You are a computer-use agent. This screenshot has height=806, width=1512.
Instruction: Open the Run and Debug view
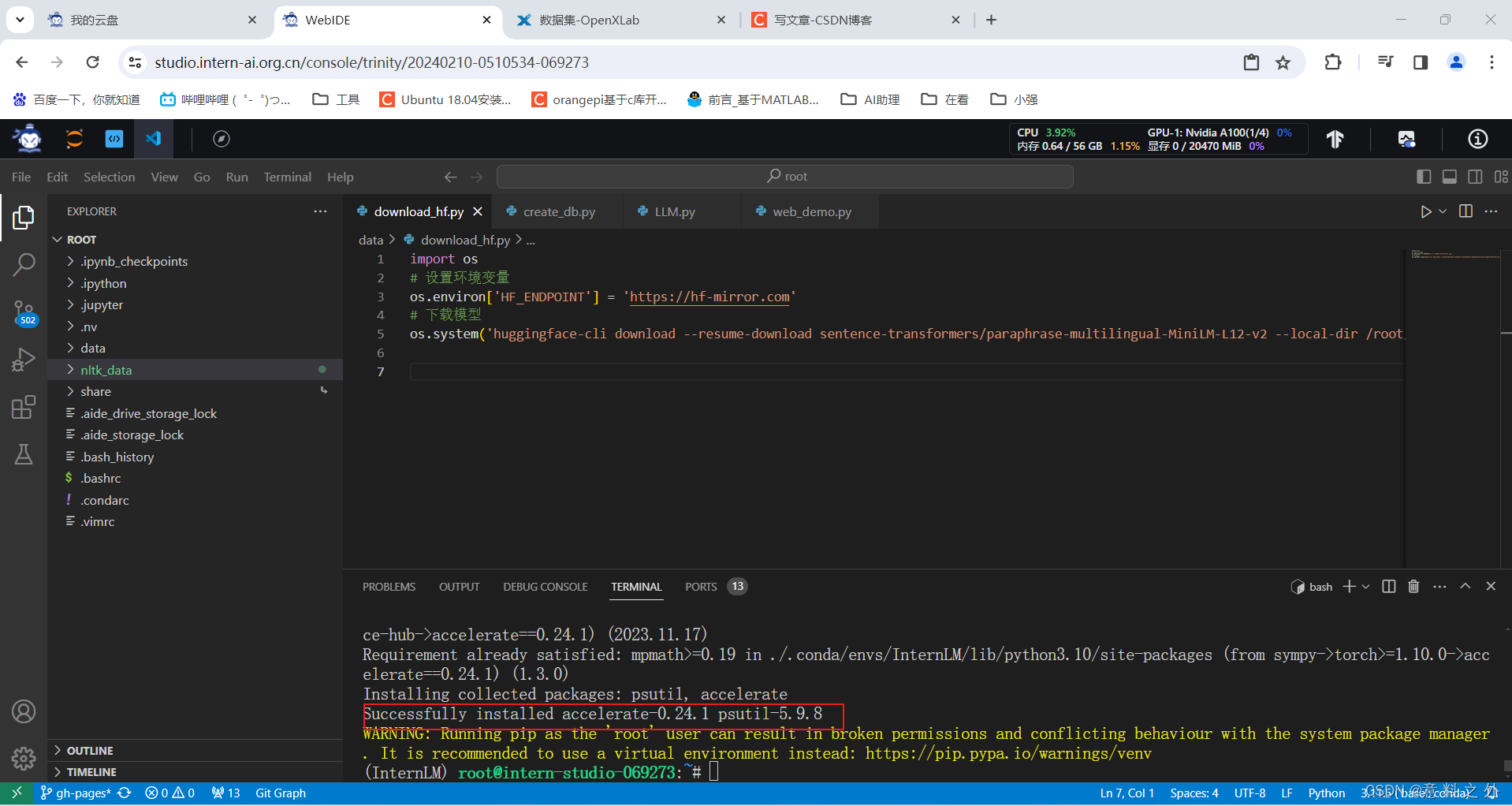(x=24, y=360)
